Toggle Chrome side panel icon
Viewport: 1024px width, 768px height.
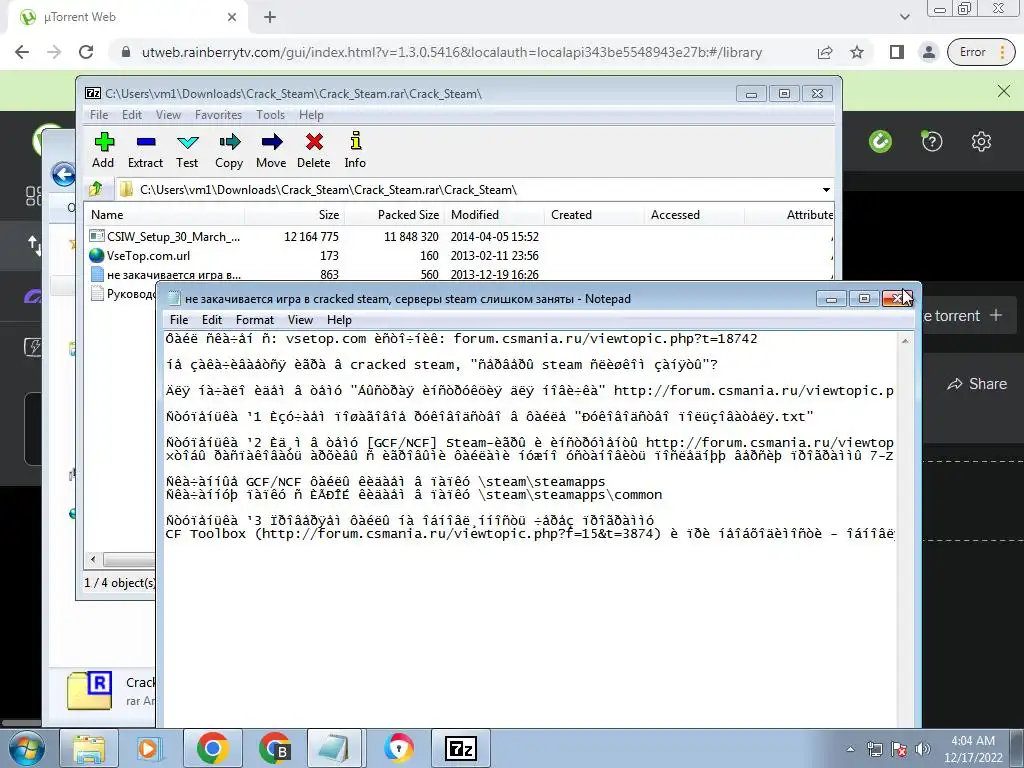(897, 52)
